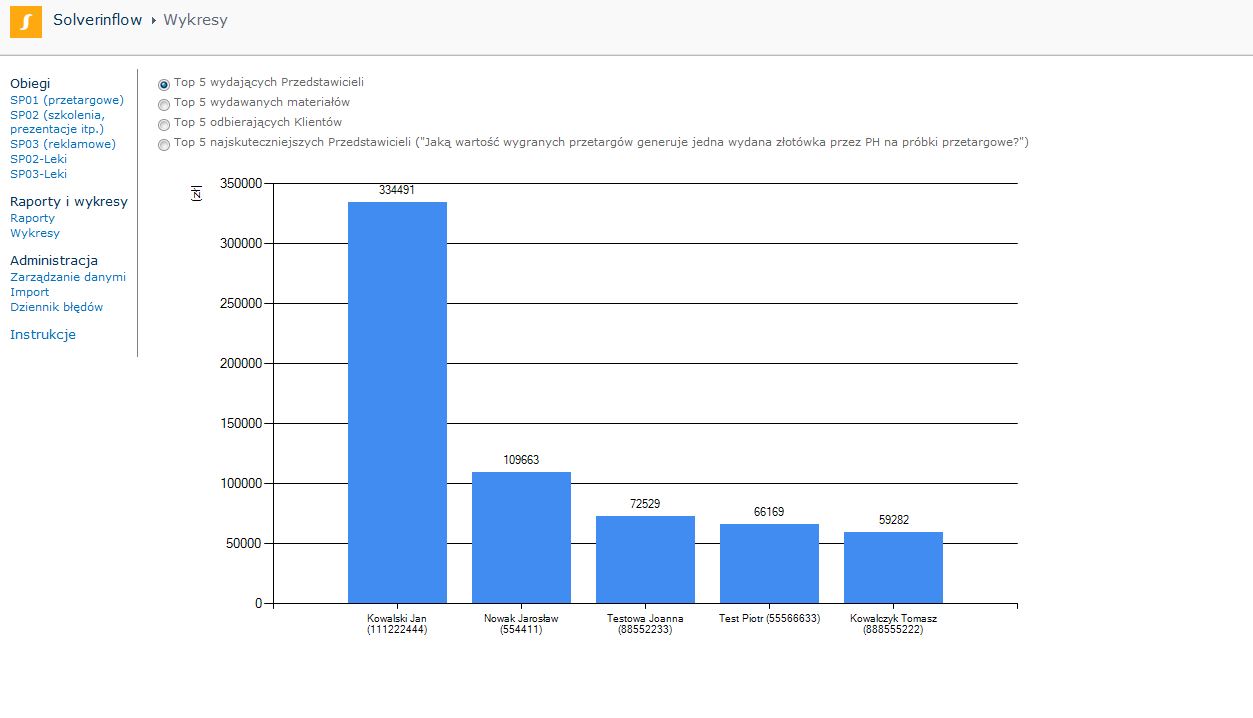The height and width of the screenshot is (718, 1253).
Task: Click Raporty i wykresy section heading
Action: coord(69,202)
